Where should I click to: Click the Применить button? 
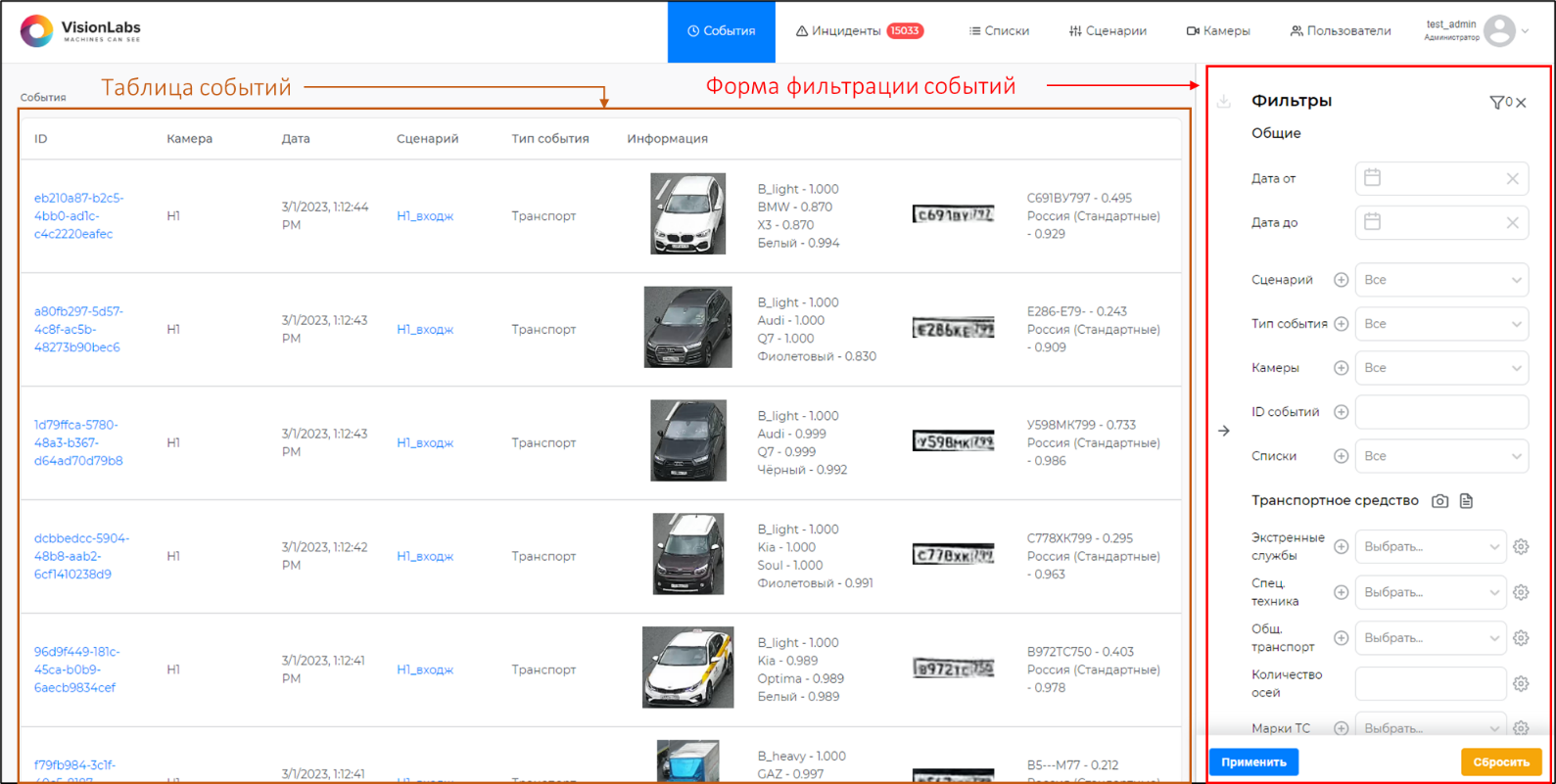(1253, 762)
